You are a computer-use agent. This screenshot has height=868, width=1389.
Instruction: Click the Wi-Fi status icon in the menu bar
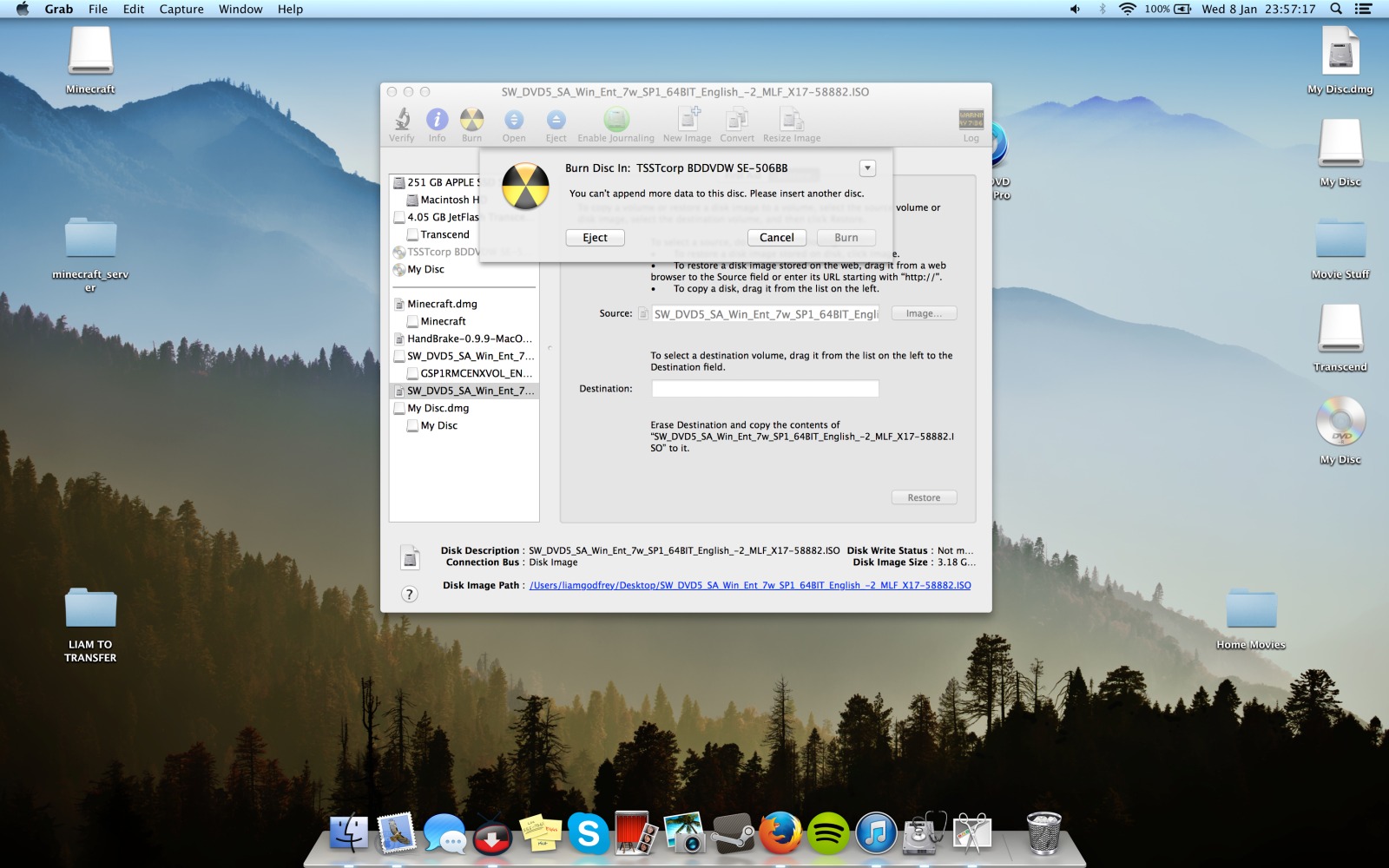[x=1127, y=9]
